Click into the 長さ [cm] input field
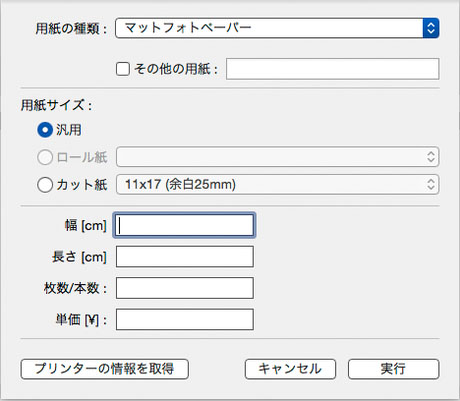Viewport: 460px width, 401px height. coord(185,257)
